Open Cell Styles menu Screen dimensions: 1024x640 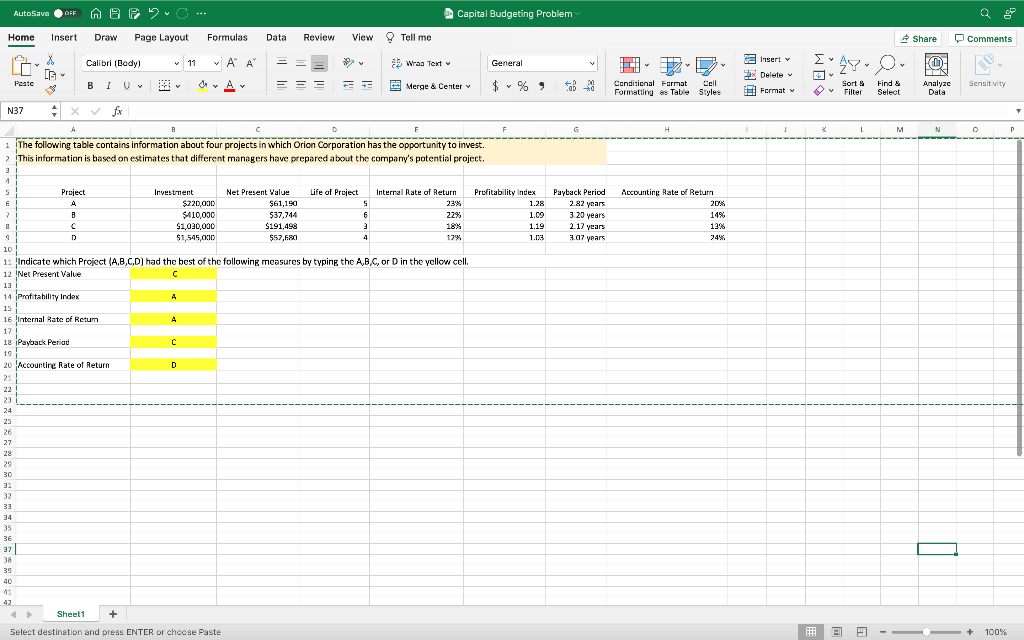pyautogui.click(x=710, y=76)
